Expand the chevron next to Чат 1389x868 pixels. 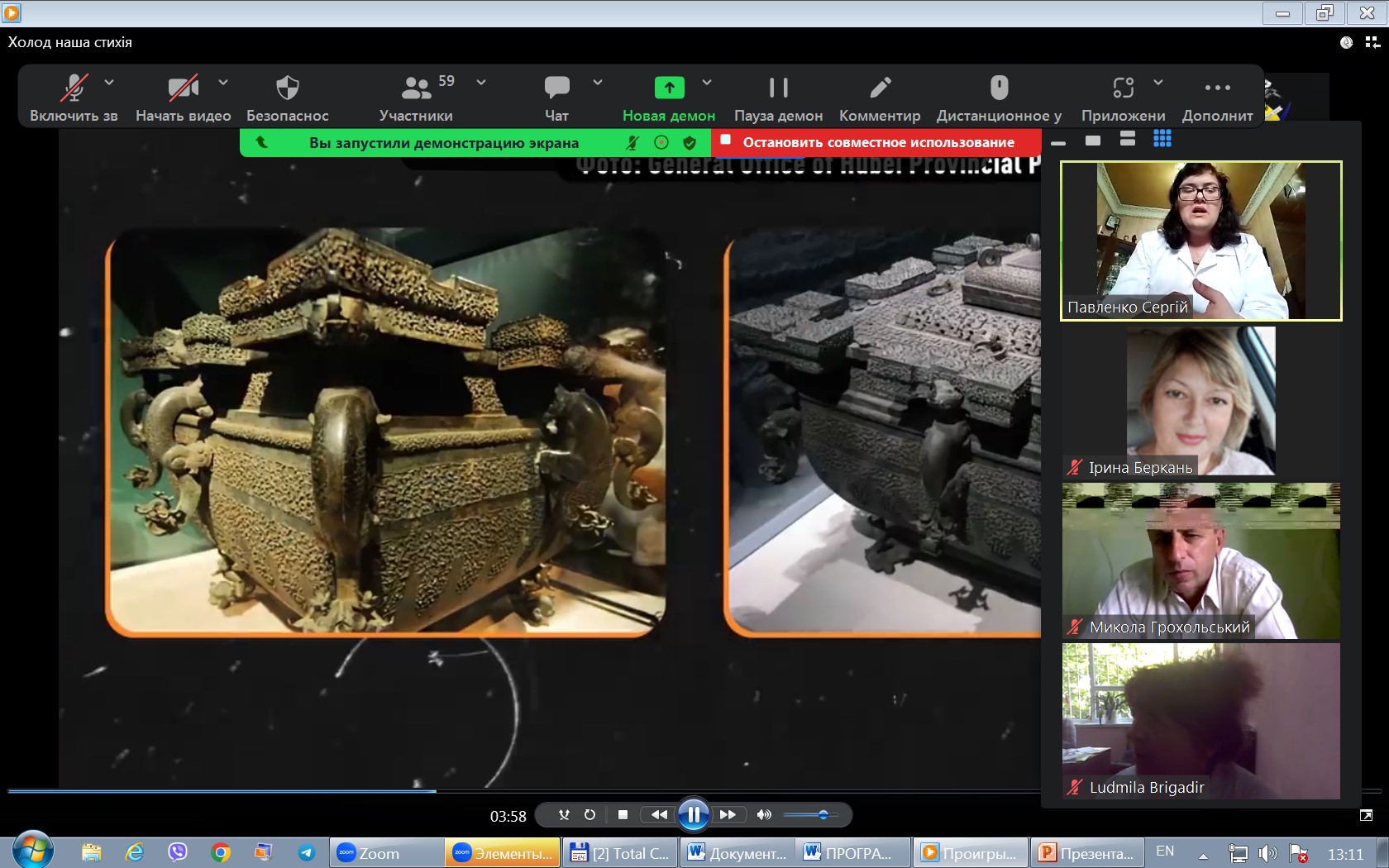598,83
